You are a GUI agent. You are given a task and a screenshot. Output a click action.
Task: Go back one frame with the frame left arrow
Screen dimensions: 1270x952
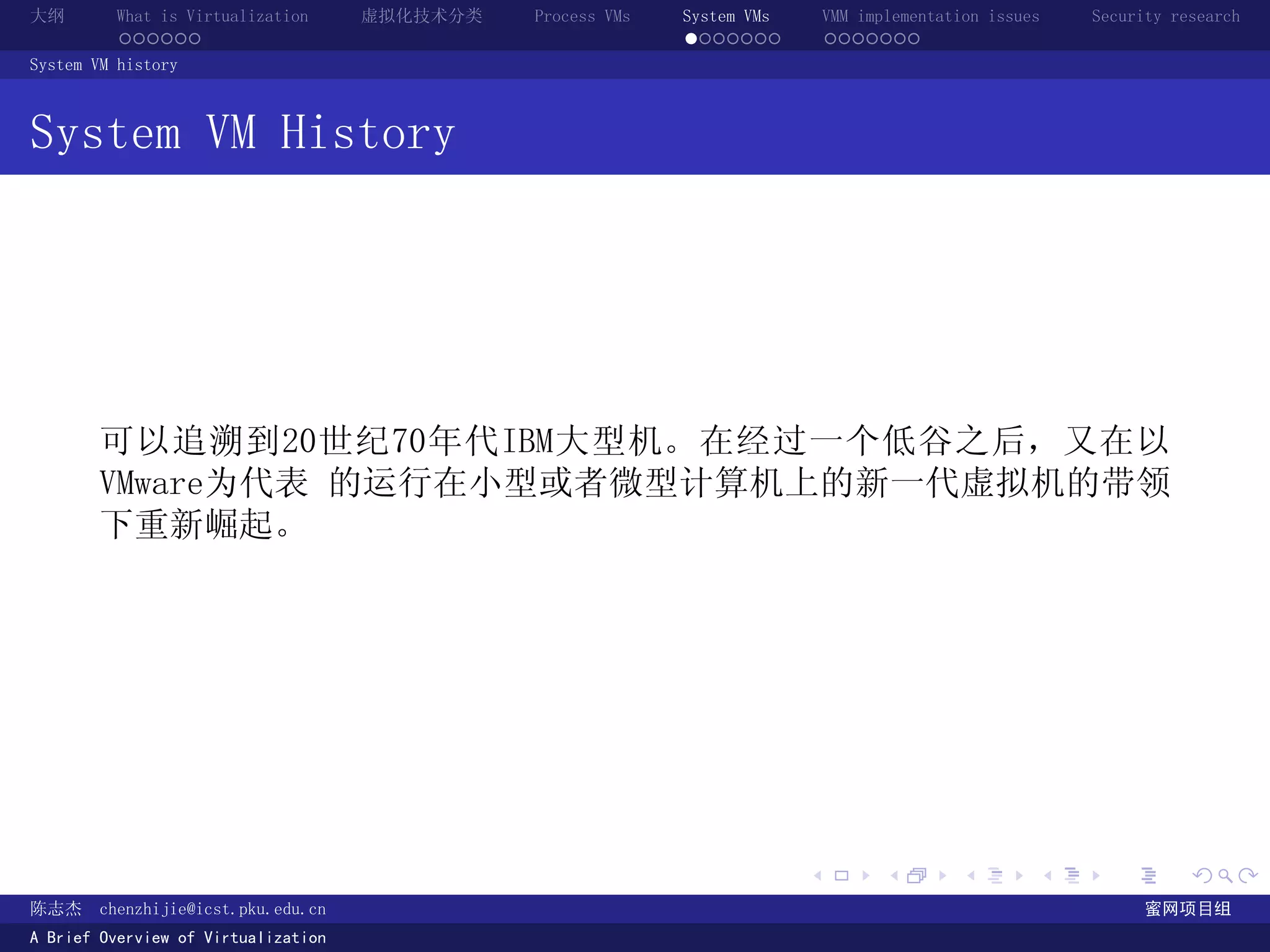point(894,875)
